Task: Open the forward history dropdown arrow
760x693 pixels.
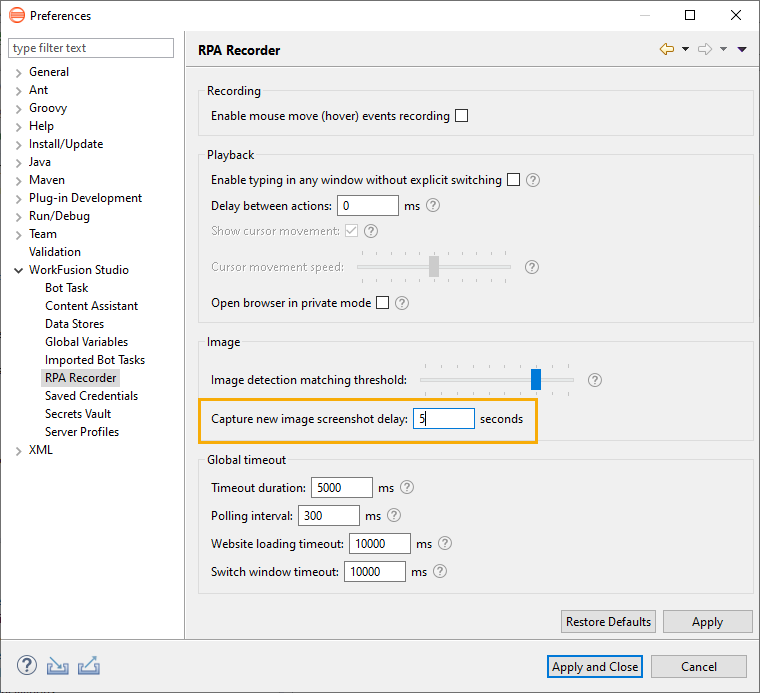Action: 723,49
